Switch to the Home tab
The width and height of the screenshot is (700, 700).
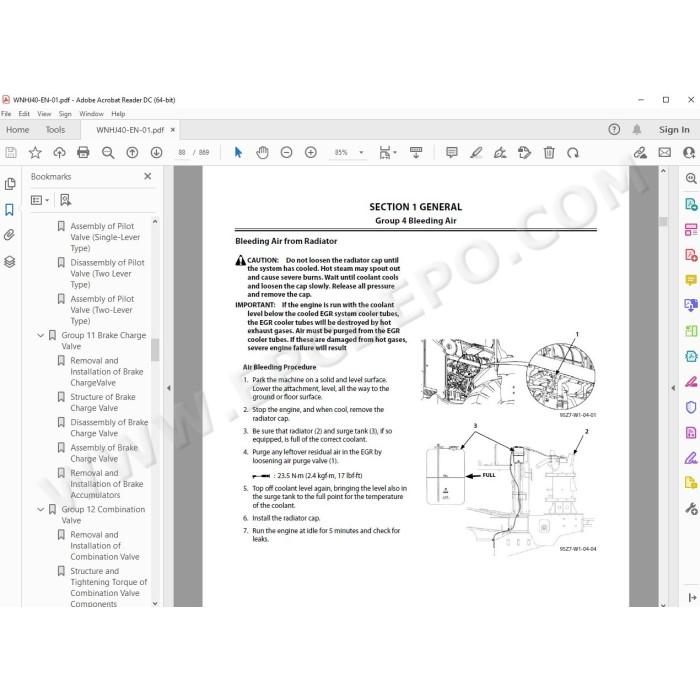(x=18, y=130)
